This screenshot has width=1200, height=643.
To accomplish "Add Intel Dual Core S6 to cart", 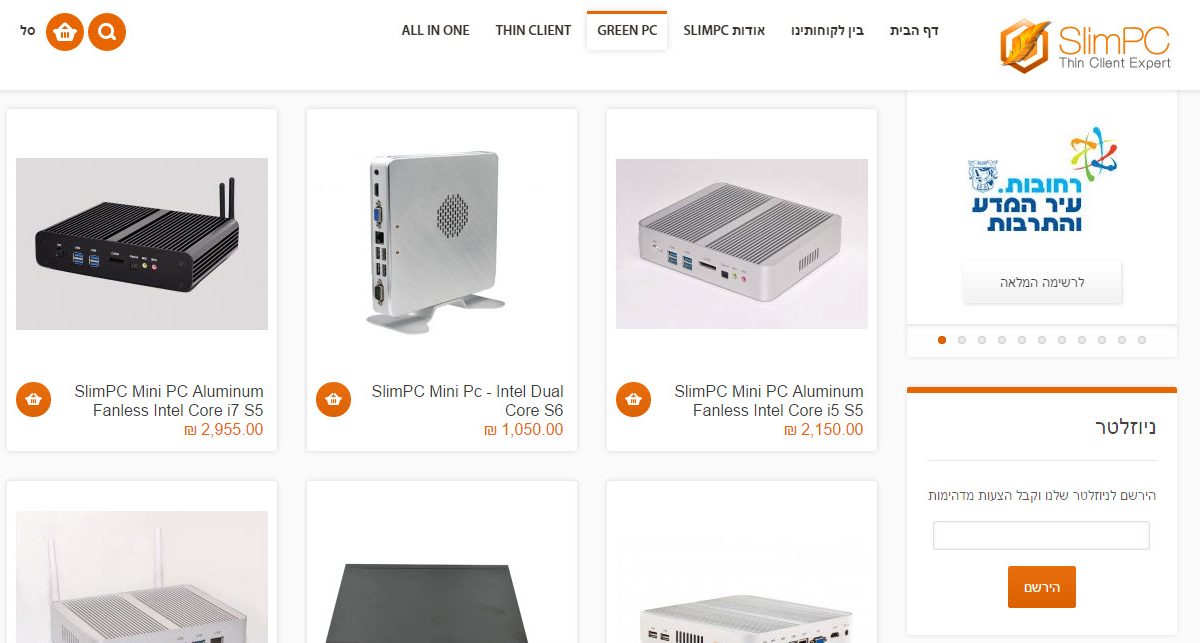I will pos(333,399).
